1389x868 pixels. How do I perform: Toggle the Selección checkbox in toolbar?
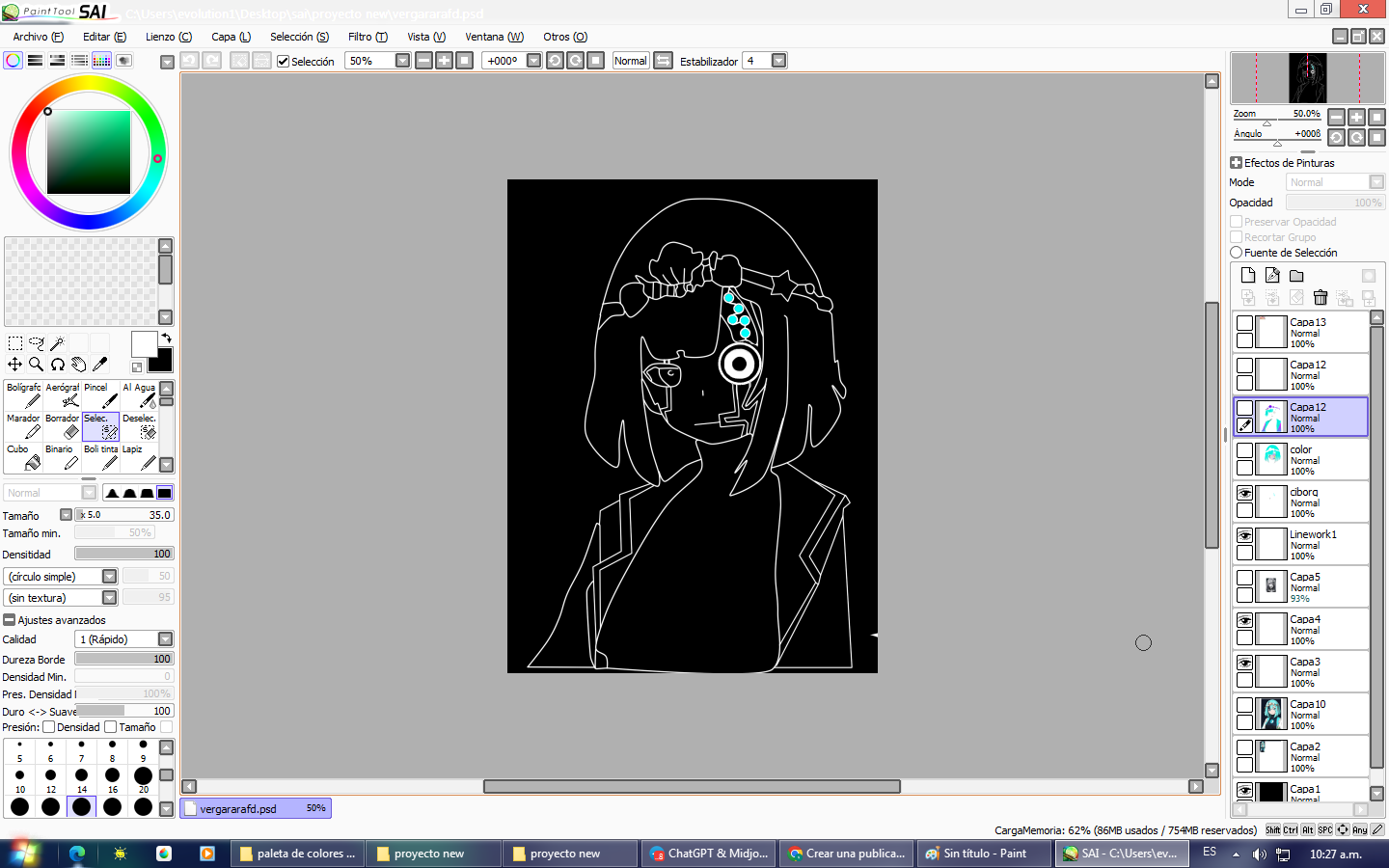click(x=283, y=61)
